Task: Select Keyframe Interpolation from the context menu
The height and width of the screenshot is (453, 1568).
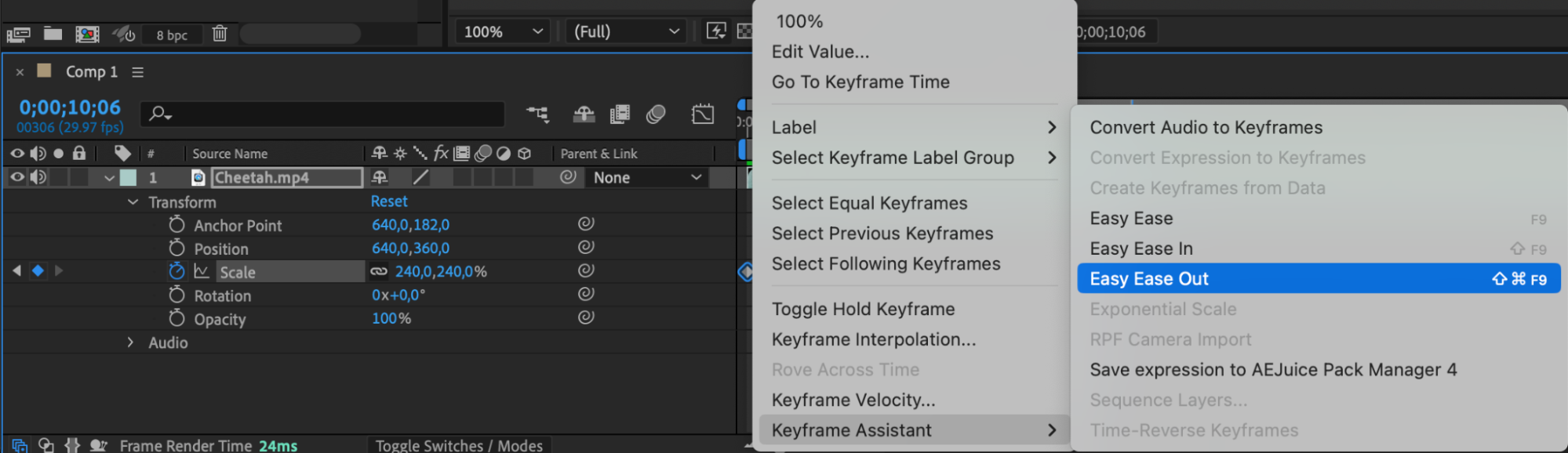Action: click(874, 339)
